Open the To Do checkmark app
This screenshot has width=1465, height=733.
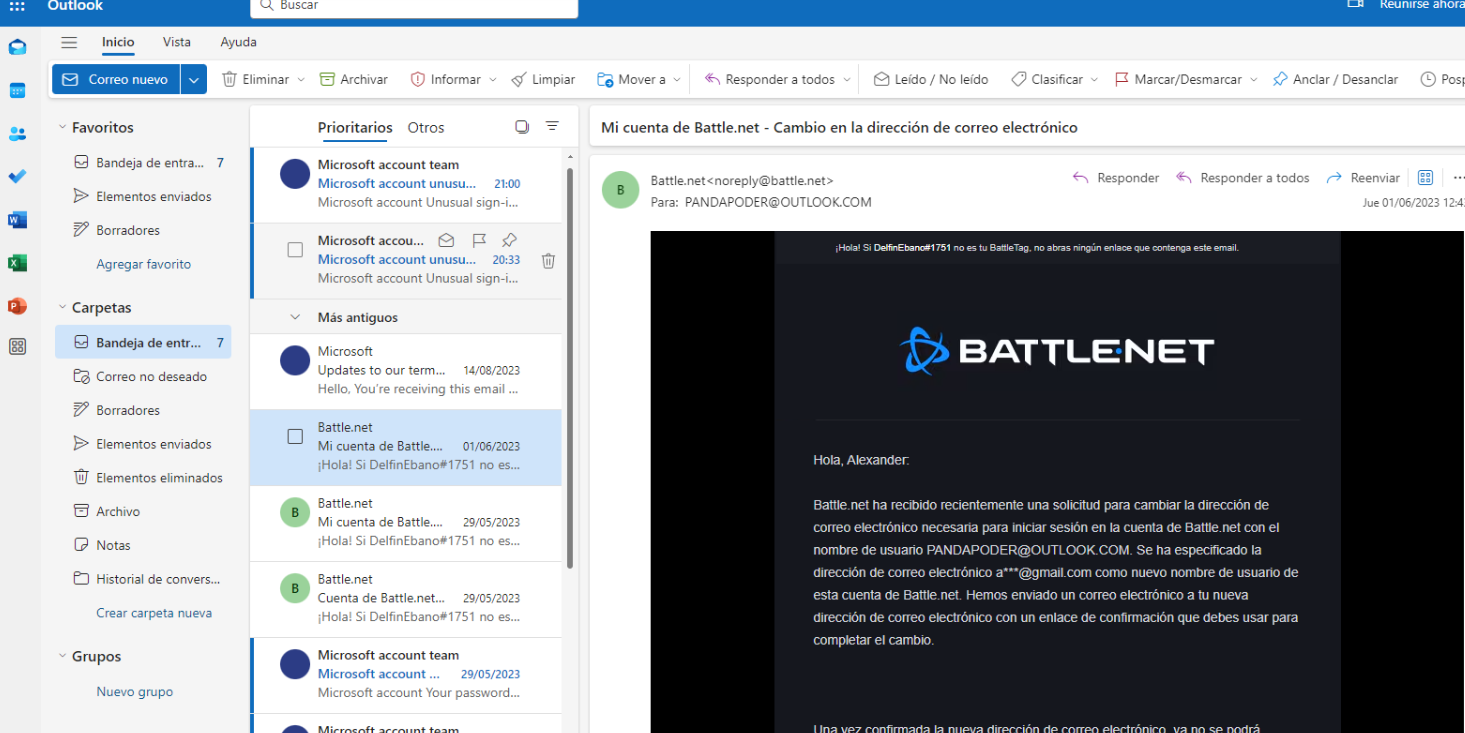coord(17,176)
